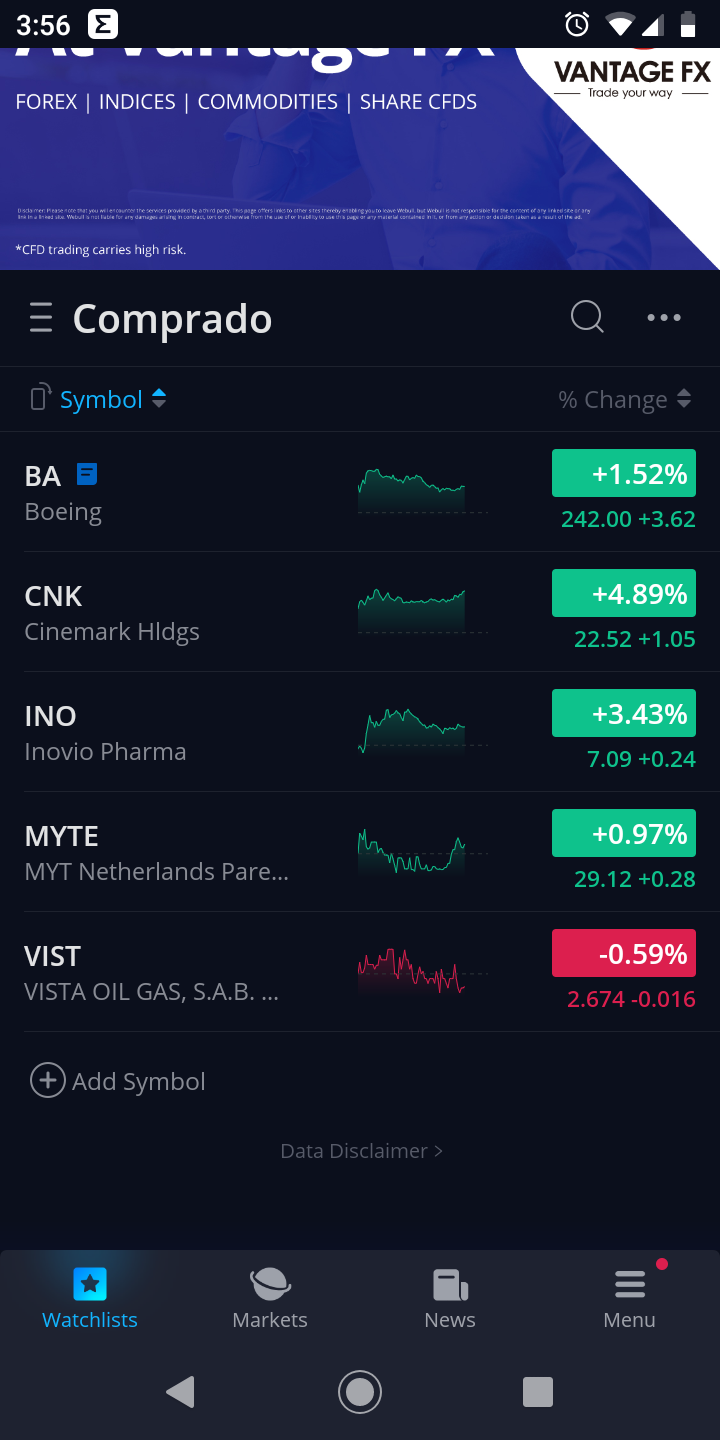
Task: Open the watchlist hamburger menu icon
Action: [41, 318]
